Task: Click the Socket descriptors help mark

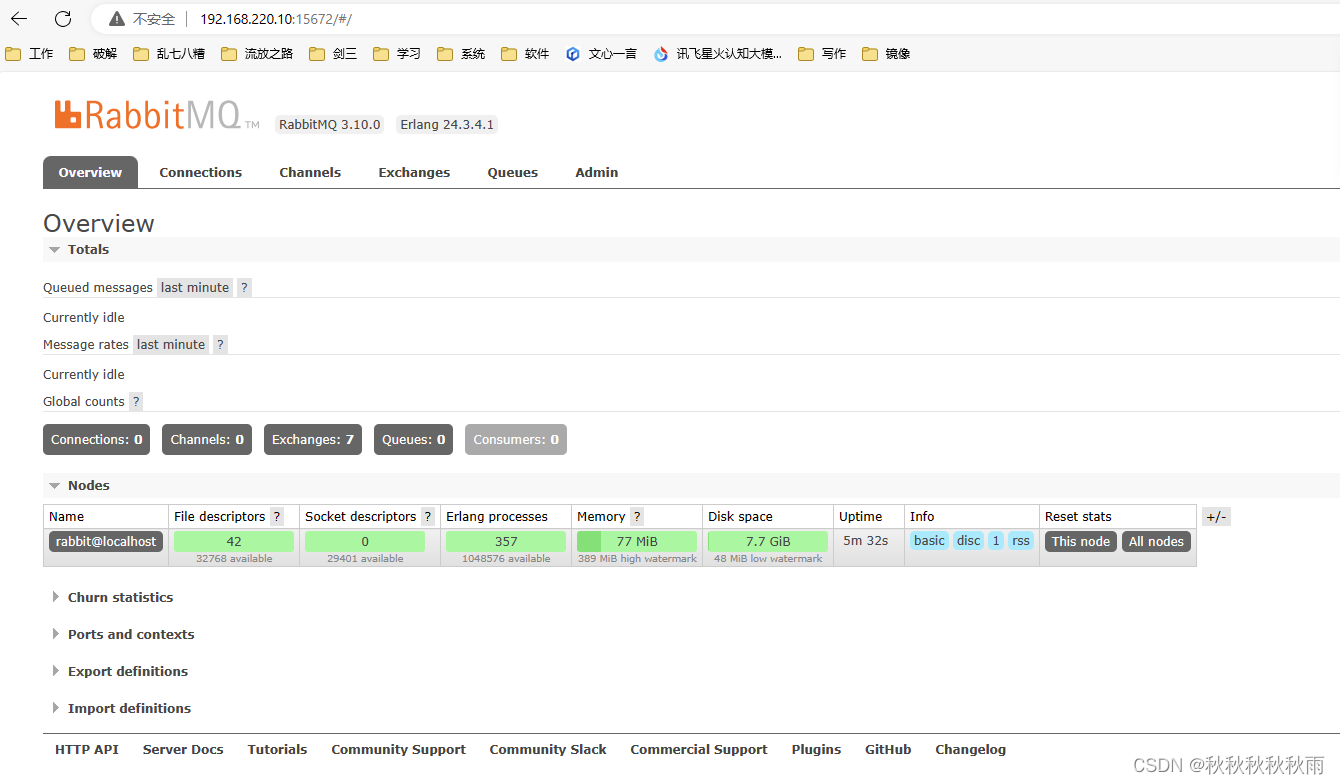Action: [x=428, y=516]
